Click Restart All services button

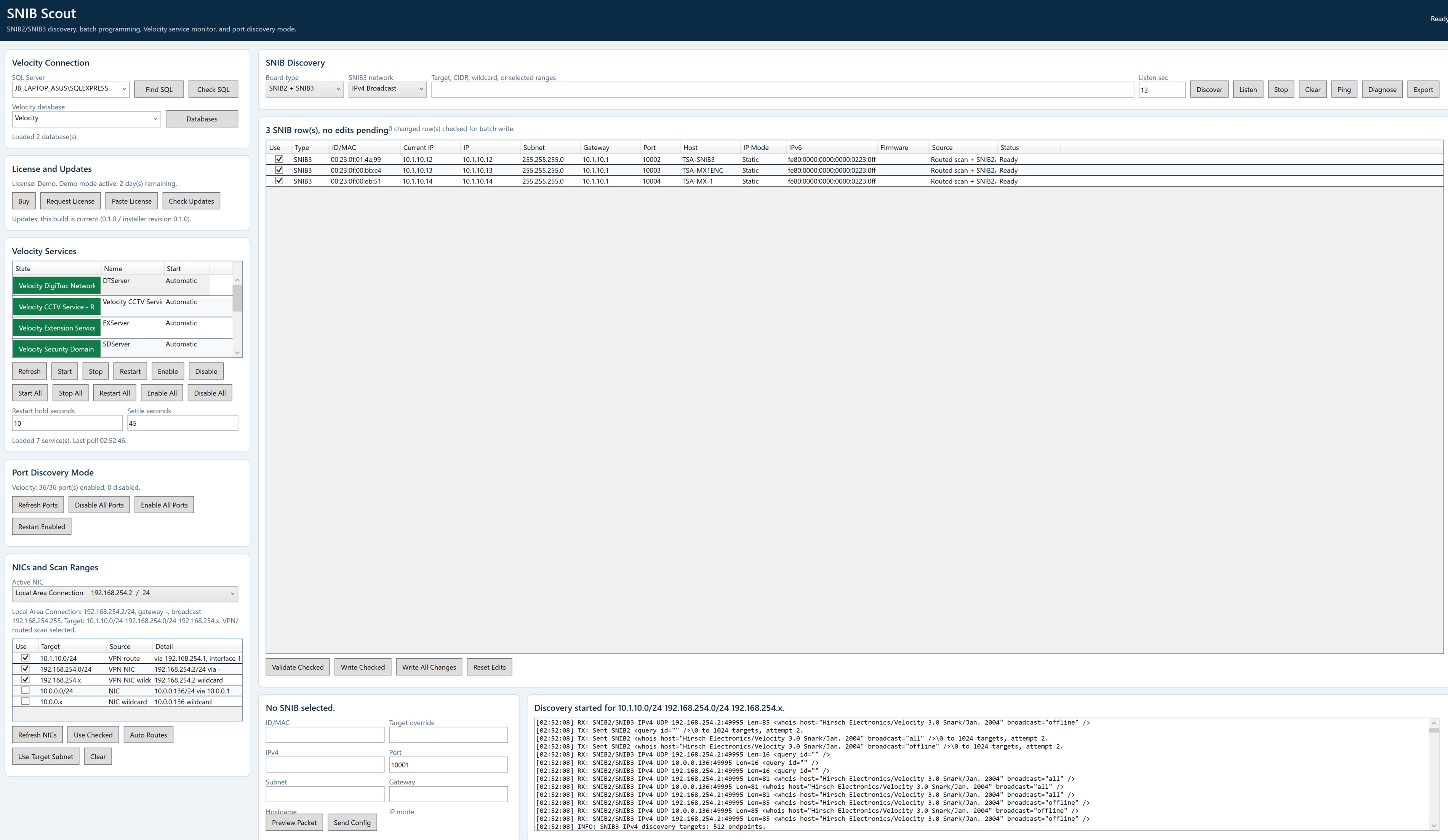114,393
